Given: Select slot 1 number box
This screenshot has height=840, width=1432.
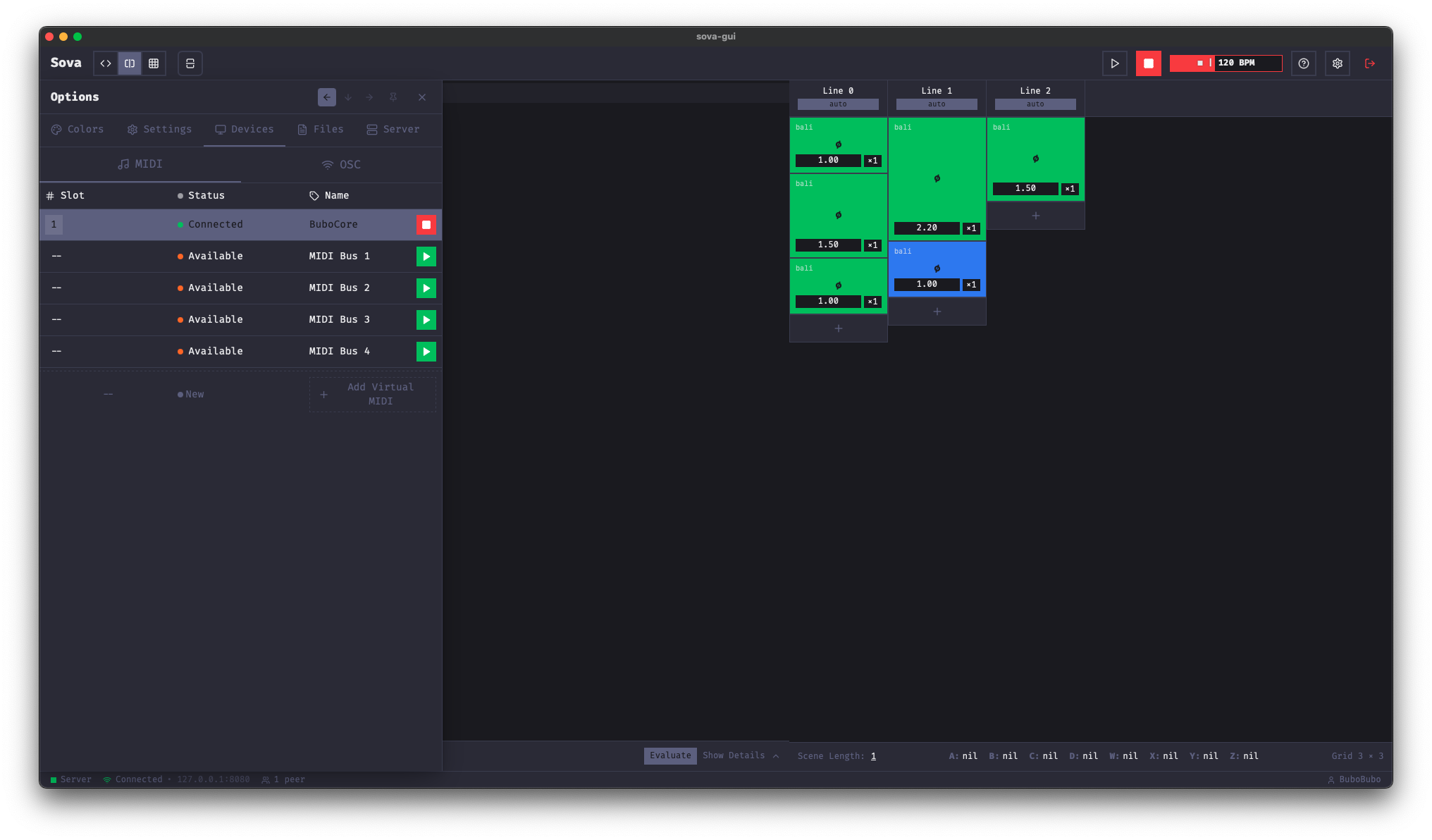Looking at the screenshot, I should pos(54,225).
